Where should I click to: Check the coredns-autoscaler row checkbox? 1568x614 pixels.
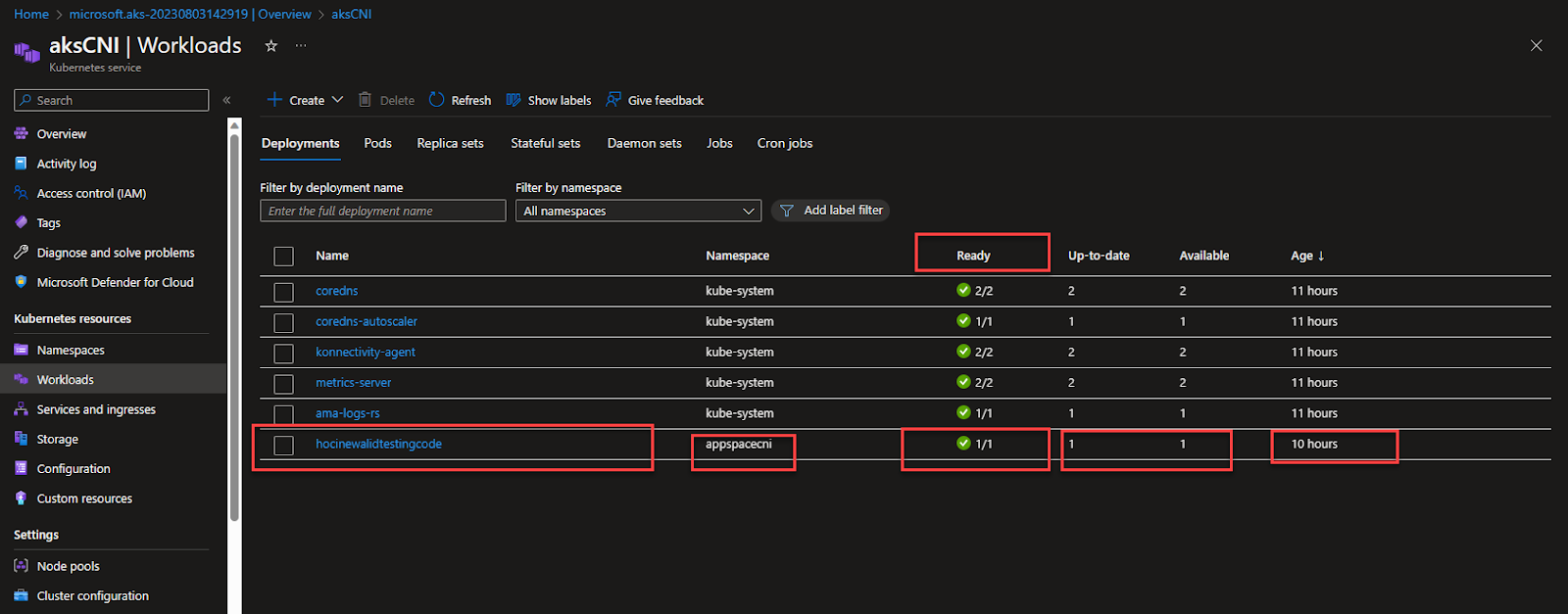coord(284,322)
